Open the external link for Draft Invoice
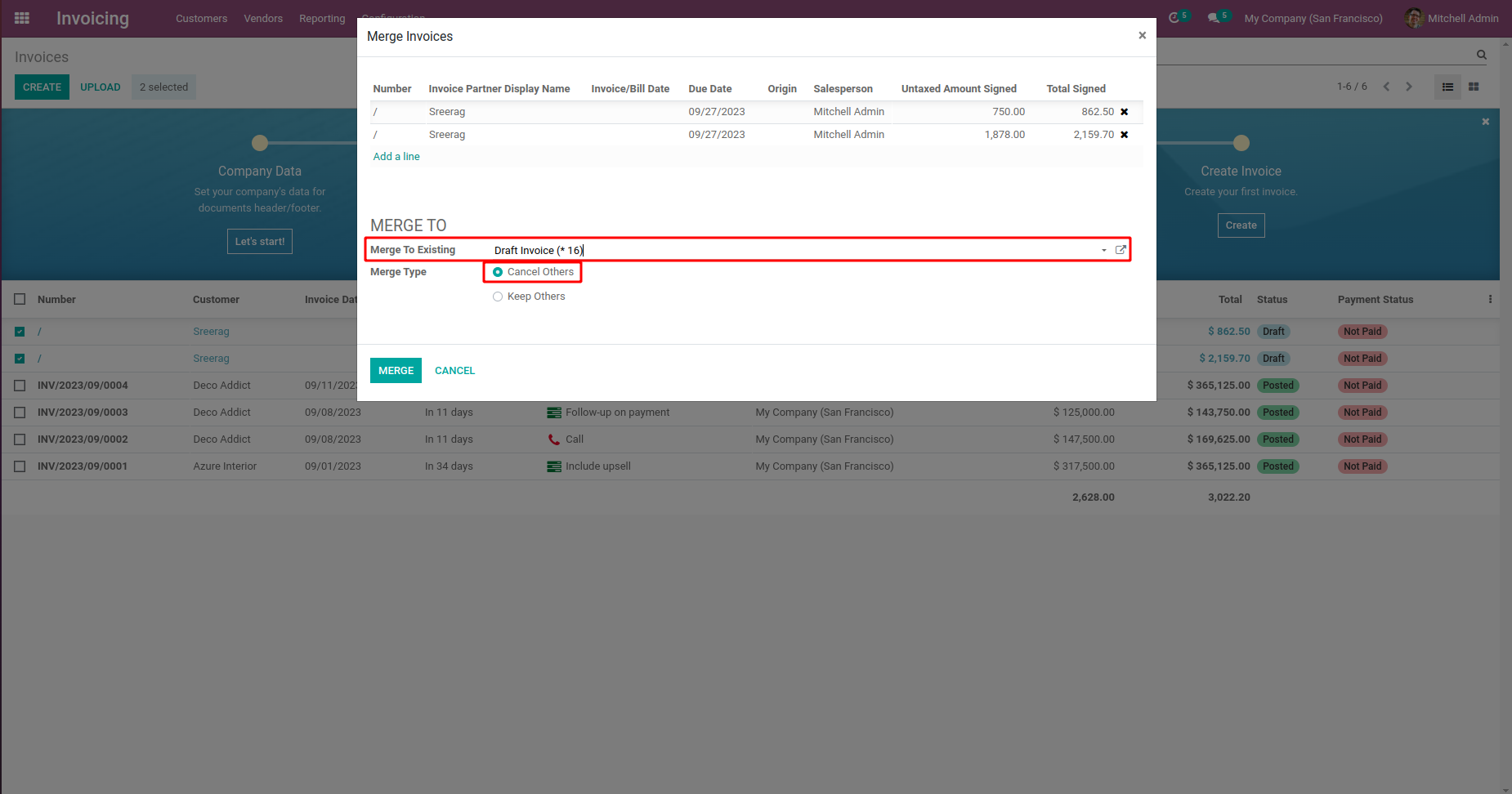 tap(1121, 250)
